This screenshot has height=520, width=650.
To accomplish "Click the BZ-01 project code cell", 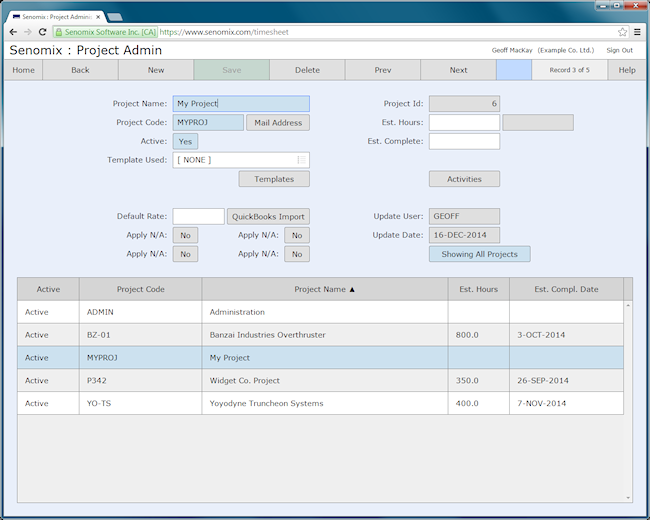I will tap(141, 335).
